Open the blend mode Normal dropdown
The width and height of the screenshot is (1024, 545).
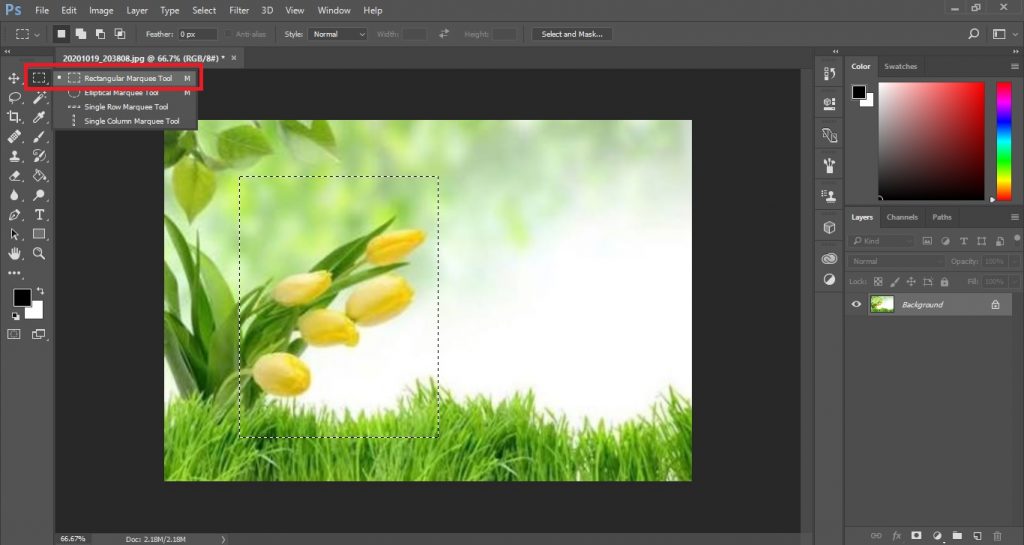[x=896, y=261]
